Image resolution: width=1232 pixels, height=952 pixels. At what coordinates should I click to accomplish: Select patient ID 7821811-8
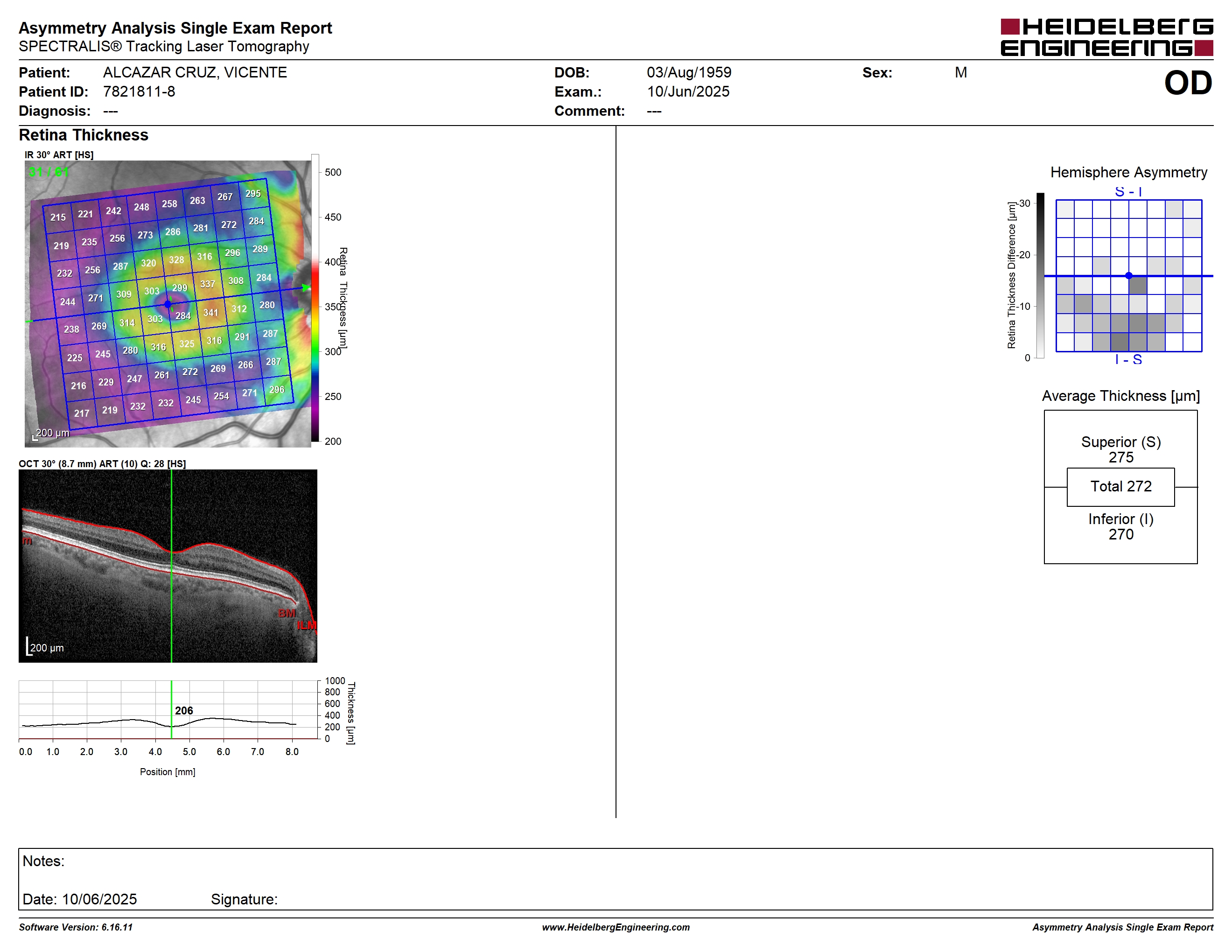[139, 91]
